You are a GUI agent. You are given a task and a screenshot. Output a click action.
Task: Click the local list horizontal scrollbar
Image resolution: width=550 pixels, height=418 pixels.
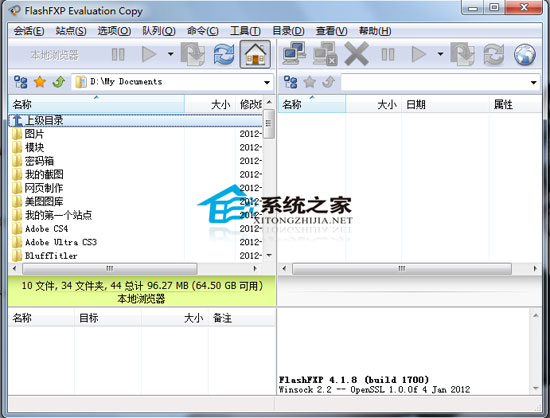(x=110, y=269)
